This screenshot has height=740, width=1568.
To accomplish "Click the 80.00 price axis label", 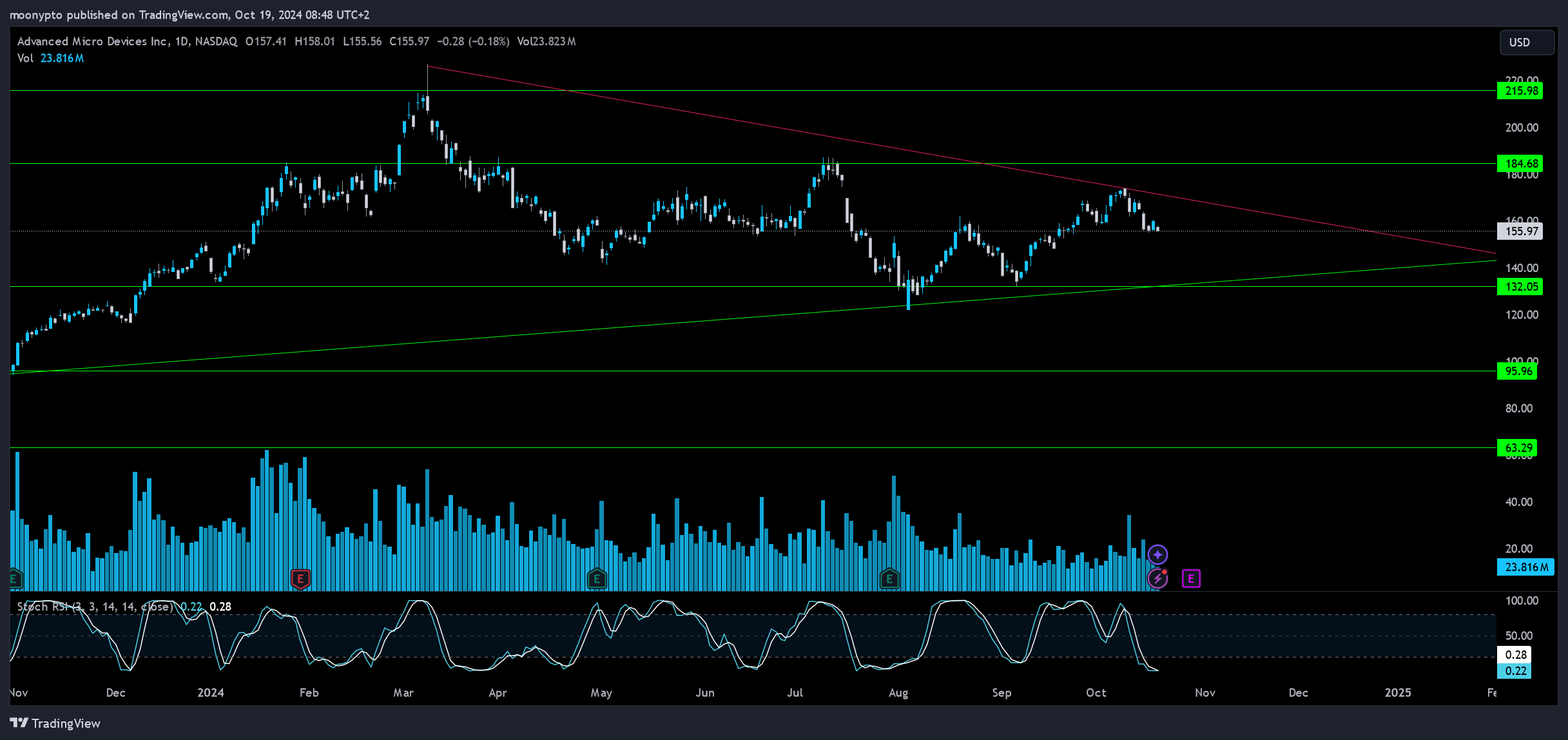I will (1519, 409).
